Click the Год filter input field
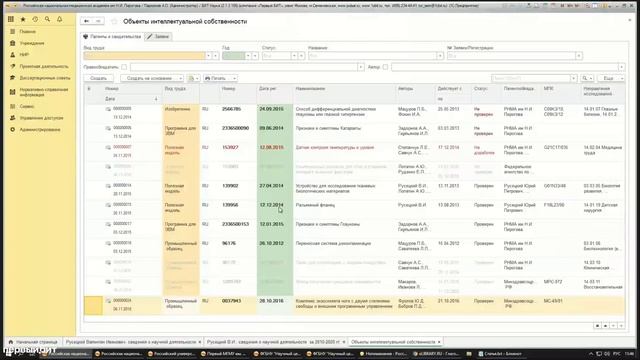The width and height of the screenshot is (640, 360). (x=233, y=56)
